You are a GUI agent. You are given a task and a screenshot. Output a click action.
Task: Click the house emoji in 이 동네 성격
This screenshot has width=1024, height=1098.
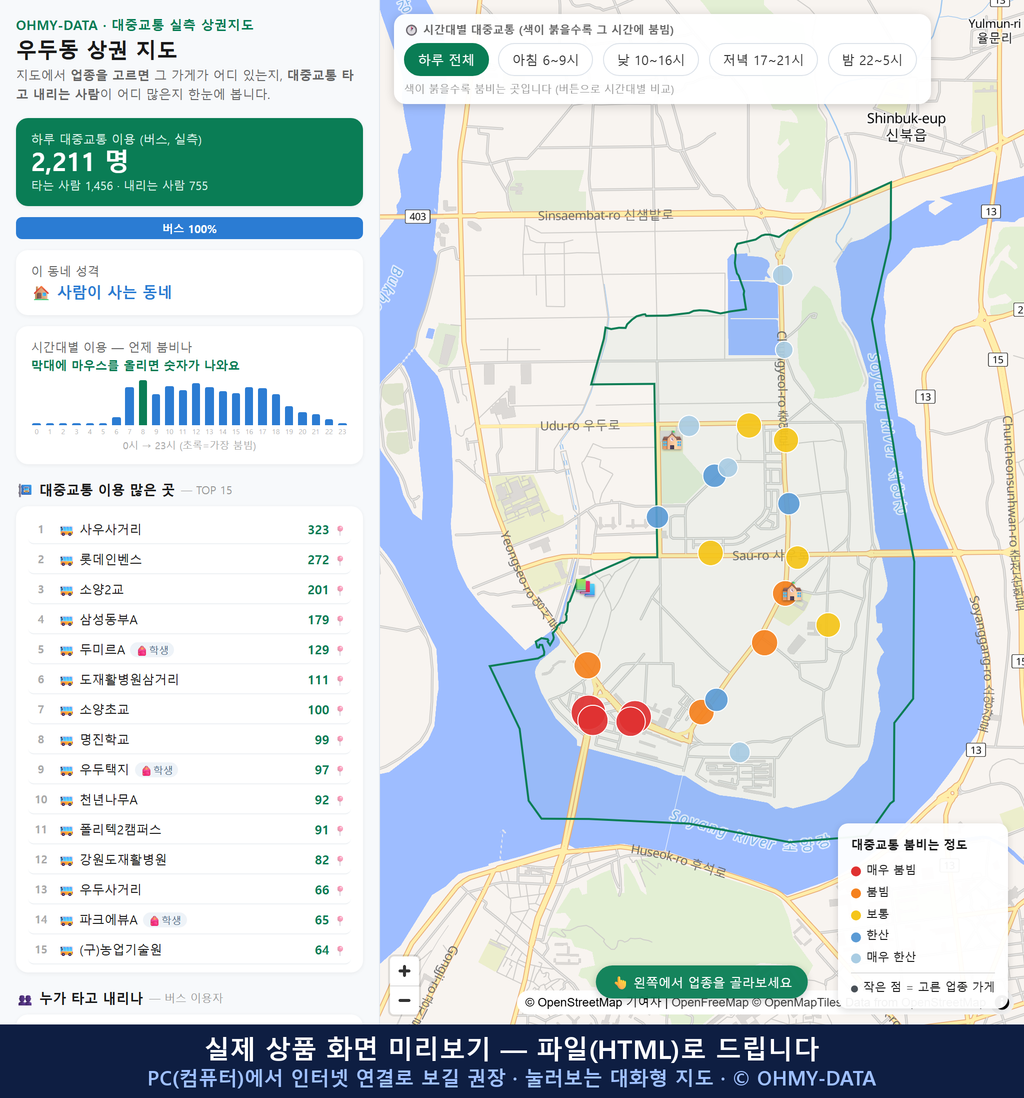[41, 293]
